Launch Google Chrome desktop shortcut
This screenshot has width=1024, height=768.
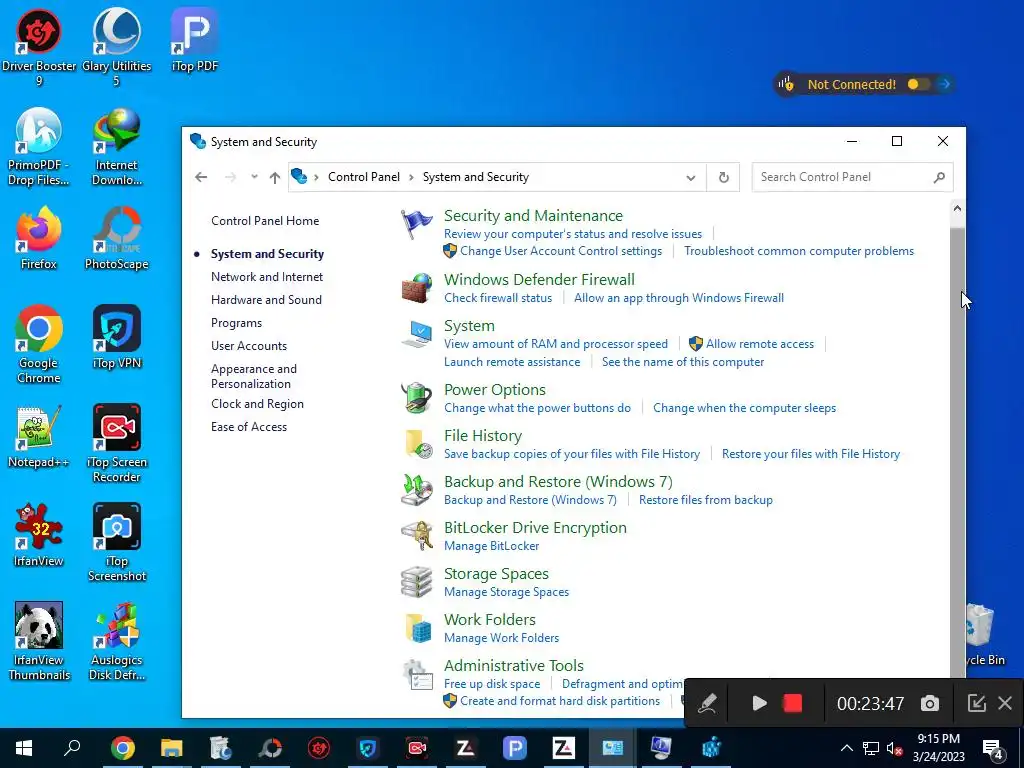(x=39, y=345)
